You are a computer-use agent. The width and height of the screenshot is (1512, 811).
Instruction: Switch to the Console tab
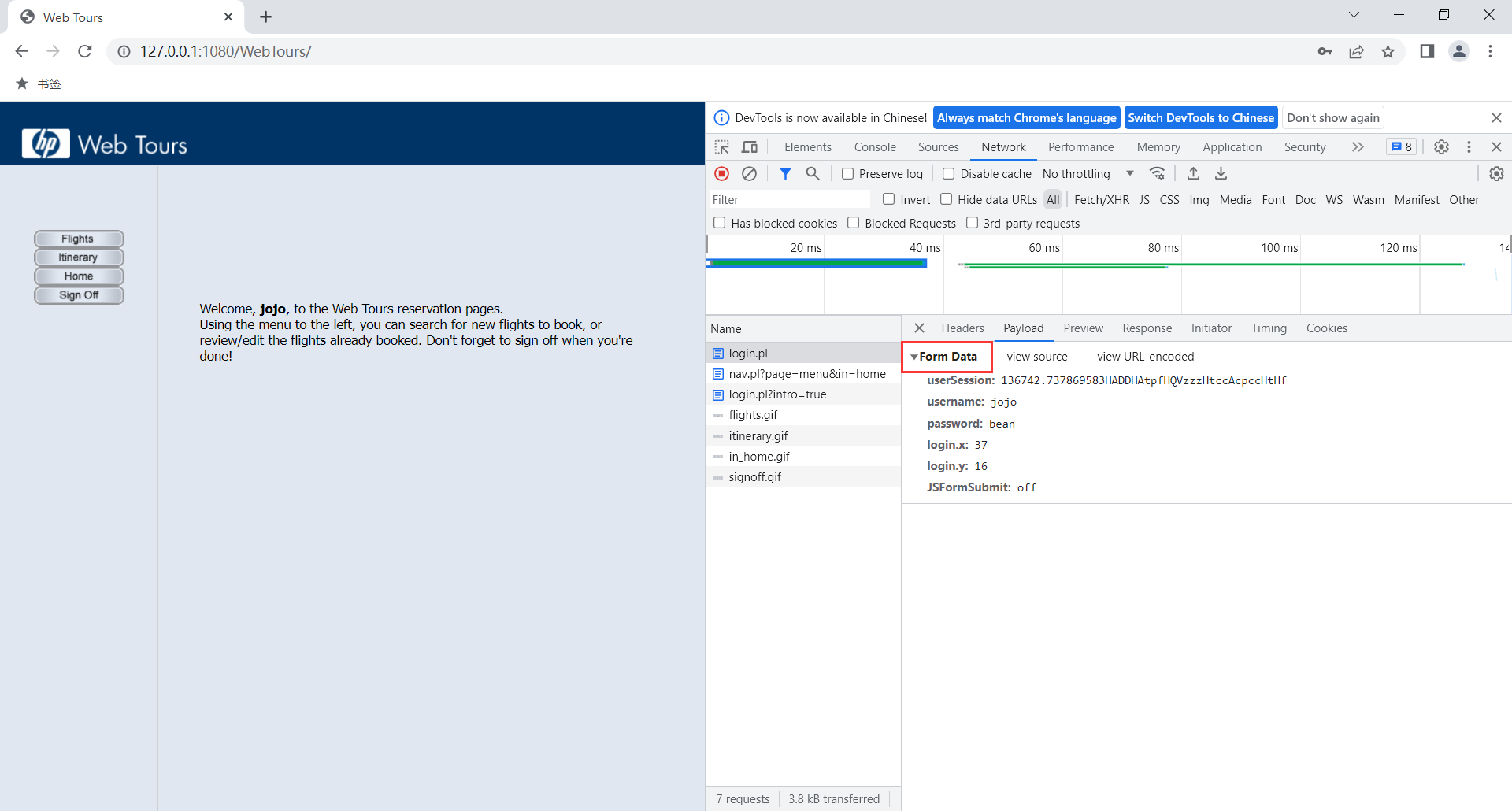[875, 147]
